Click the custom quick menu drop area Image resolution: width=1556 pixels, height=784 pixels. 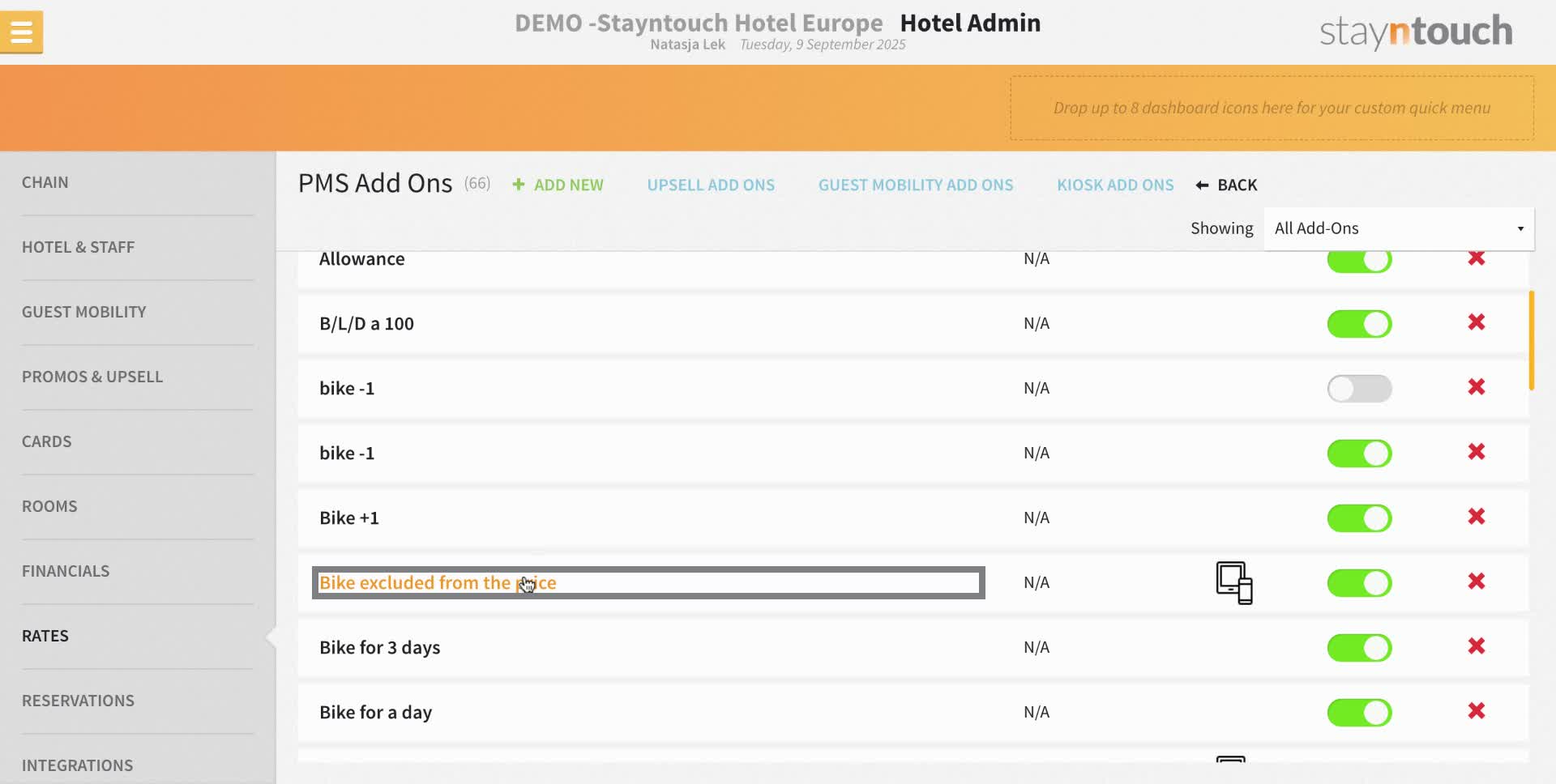[x=1272, y=108]
